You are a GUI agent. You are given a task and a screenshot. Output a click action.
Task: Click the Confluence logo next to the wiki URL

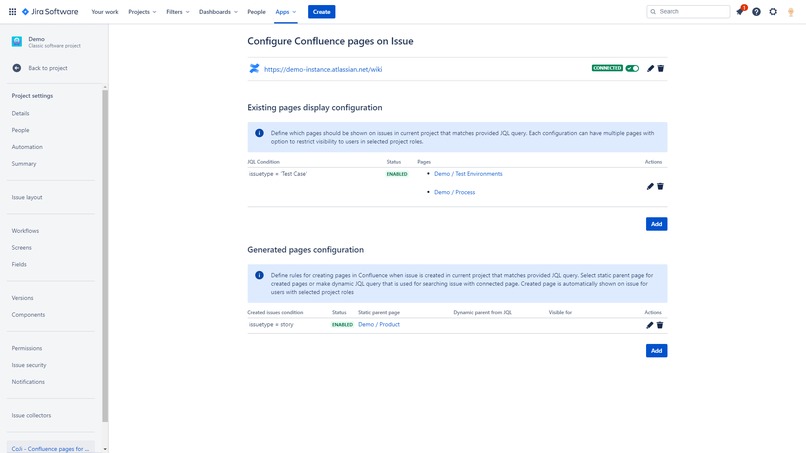point(254,68)
